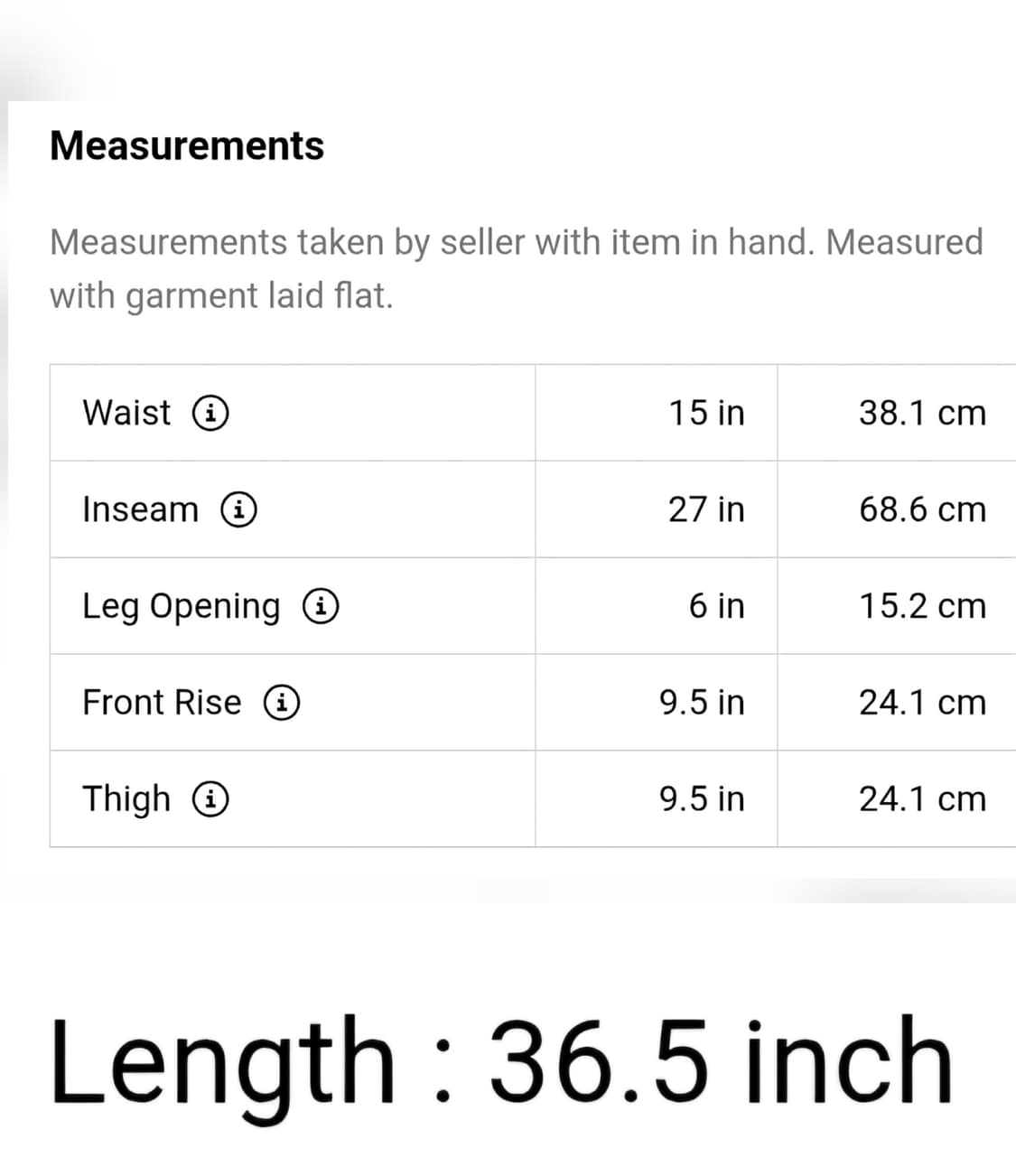Click the 27 in inseam value
This screenshot has width=1016, height=1176.
coord(706,509)
